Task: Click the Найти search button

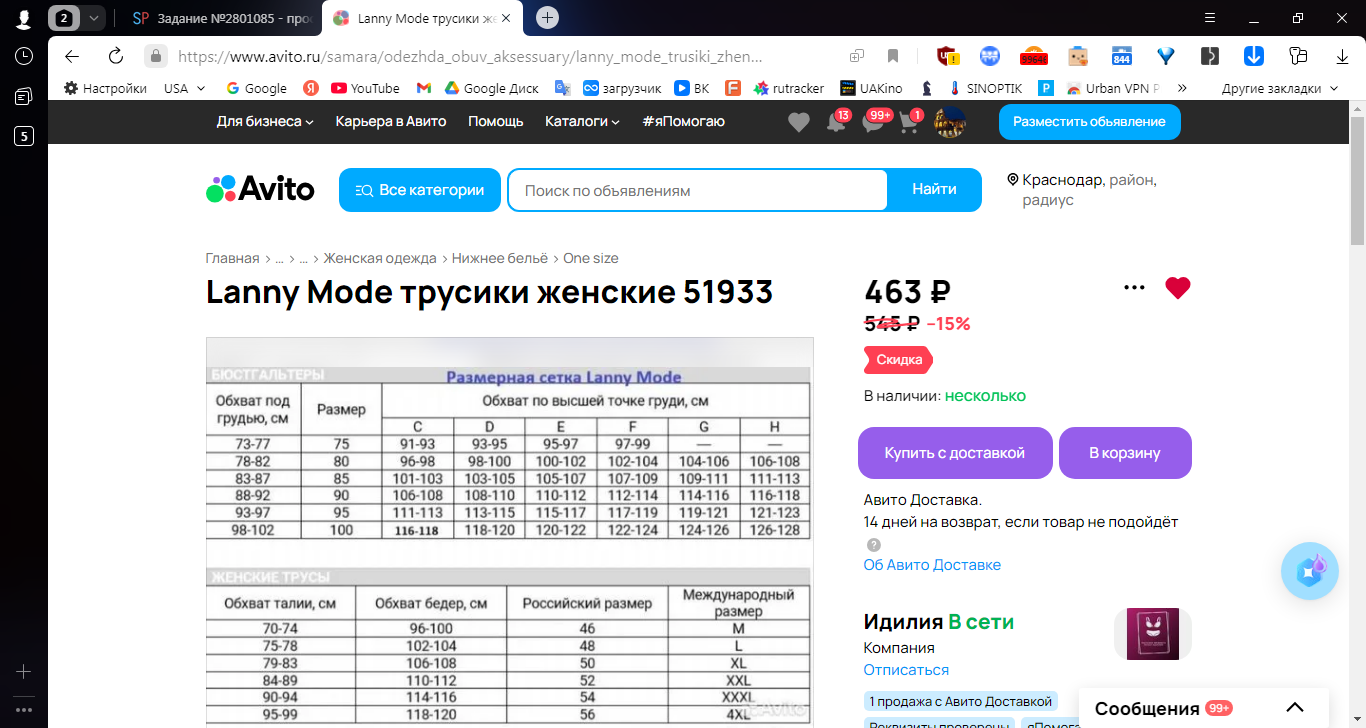Action: 934,190
